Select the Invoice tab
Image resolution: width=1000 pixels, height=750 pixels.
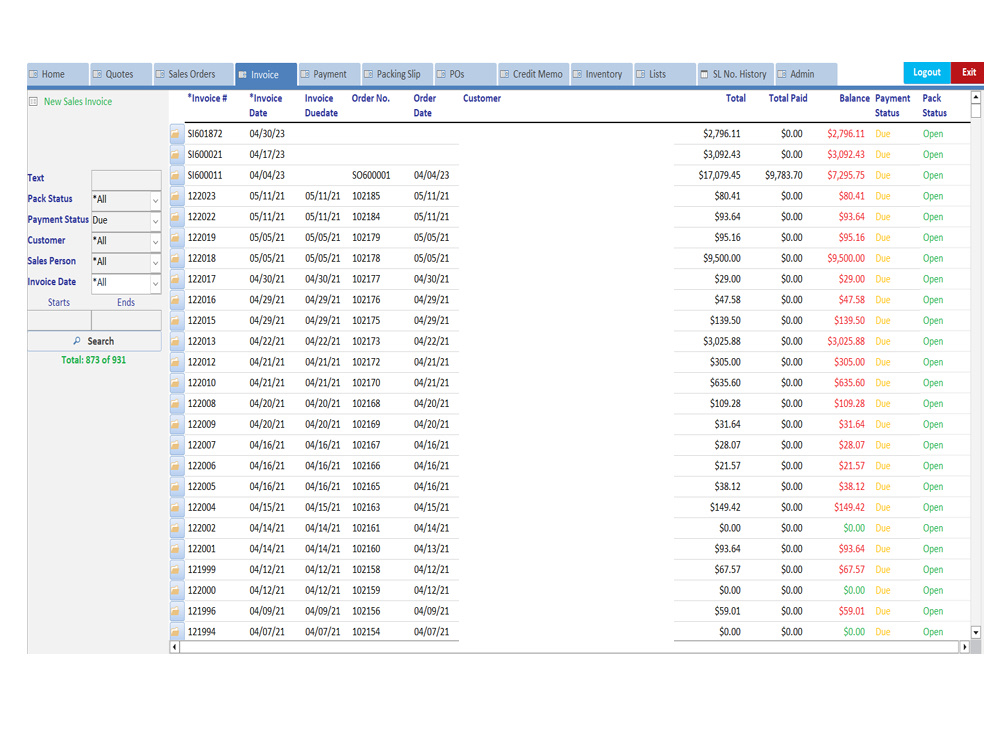click(x=265, y=74)
